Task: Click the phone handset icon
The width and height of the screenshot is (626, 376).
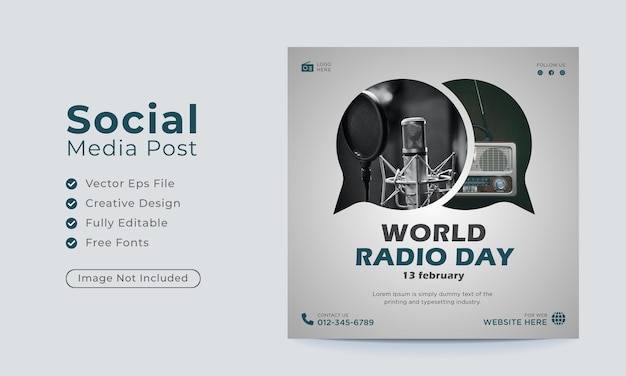Action: pyautogui.click(x=307, y=319)
